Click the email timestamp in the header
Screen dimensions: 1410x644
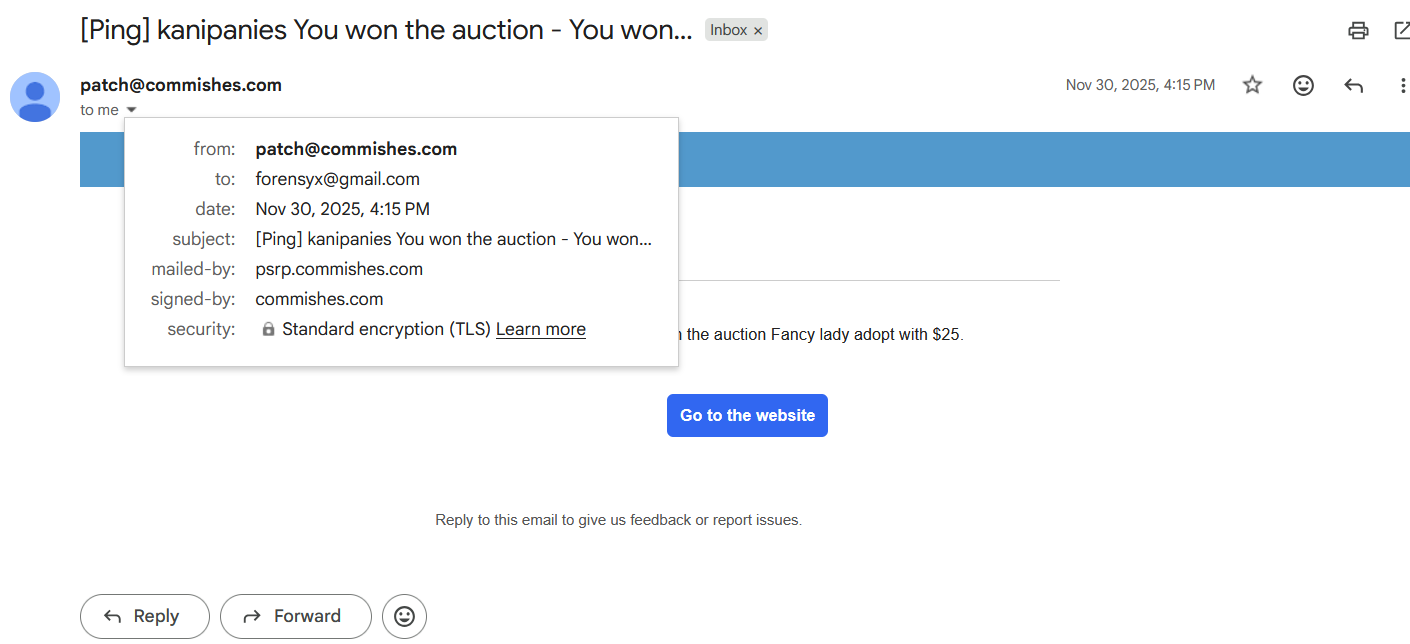click(x=1140, y=85)
